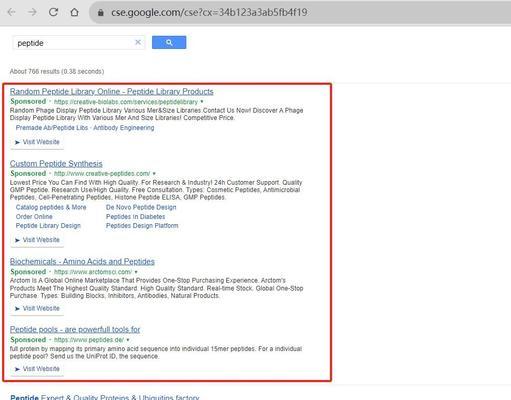This screenshot has height=400, width=511.
Task: Open Peptide pools - are powerfull tools title
Action: (75, 329)
